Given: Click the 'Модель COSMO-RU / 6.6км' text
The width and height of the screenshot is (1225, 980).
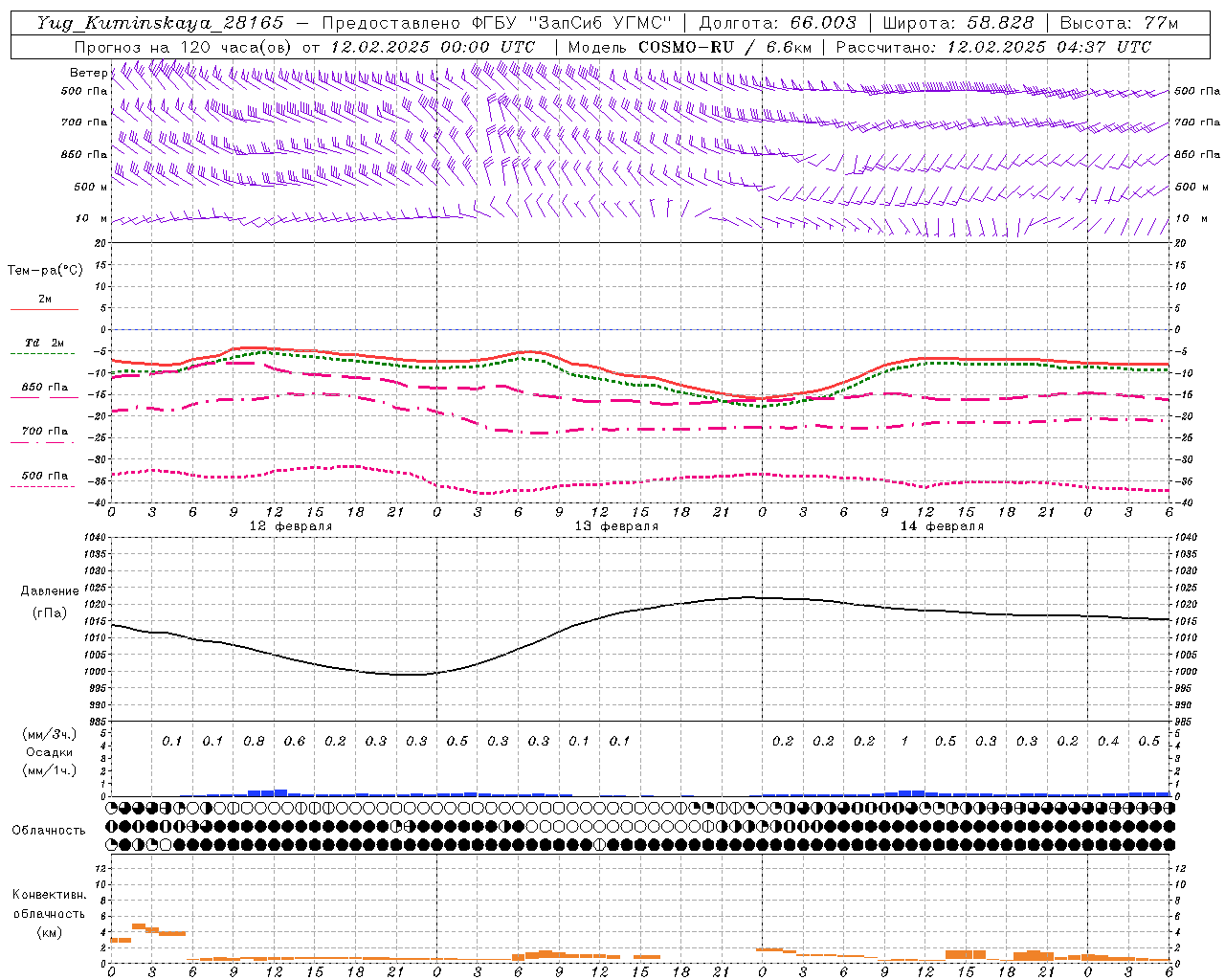Looking at the screenshot, I should (689, 47).
